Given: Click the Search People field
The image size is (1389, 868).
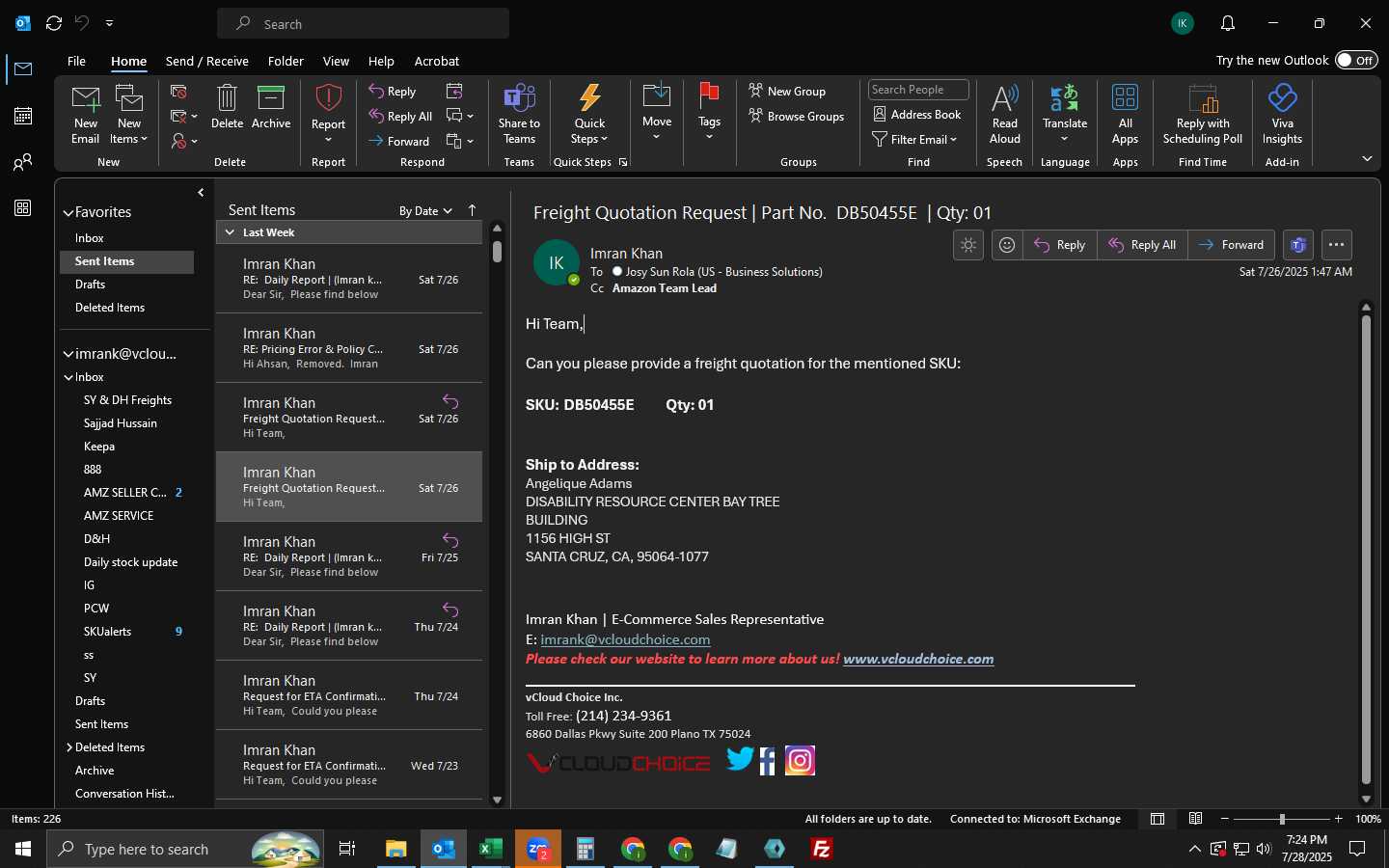Looking at the screenshot, I should (918, 90).
